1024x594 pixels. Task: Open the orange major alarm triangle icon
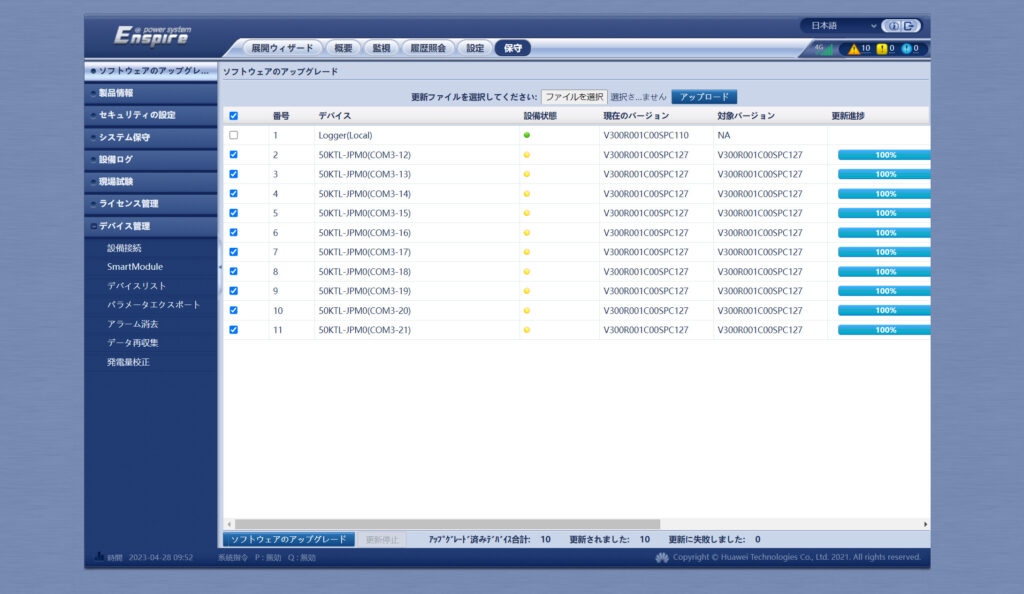pos(853,48)
